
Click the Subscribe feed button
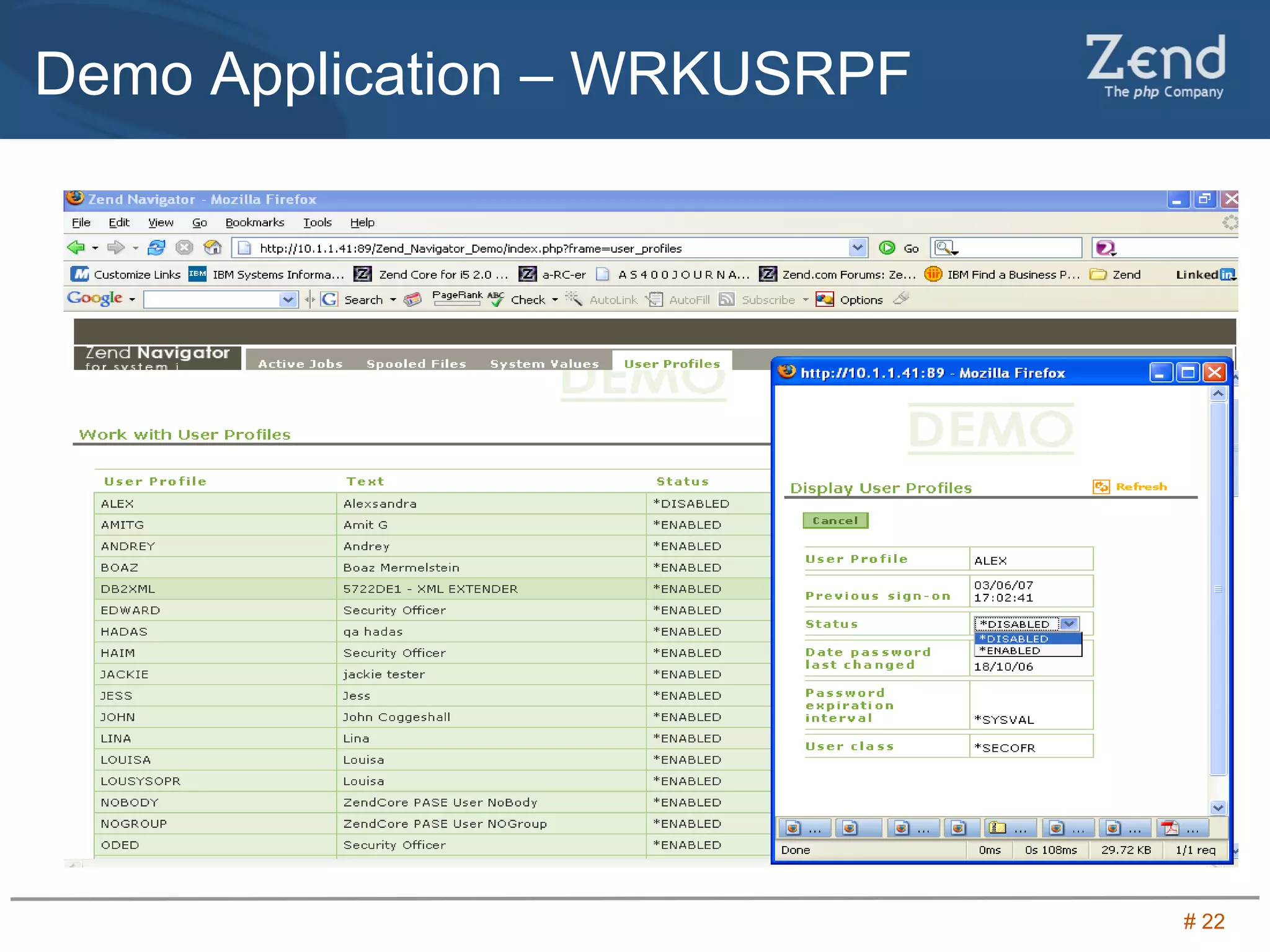(758, 299)
